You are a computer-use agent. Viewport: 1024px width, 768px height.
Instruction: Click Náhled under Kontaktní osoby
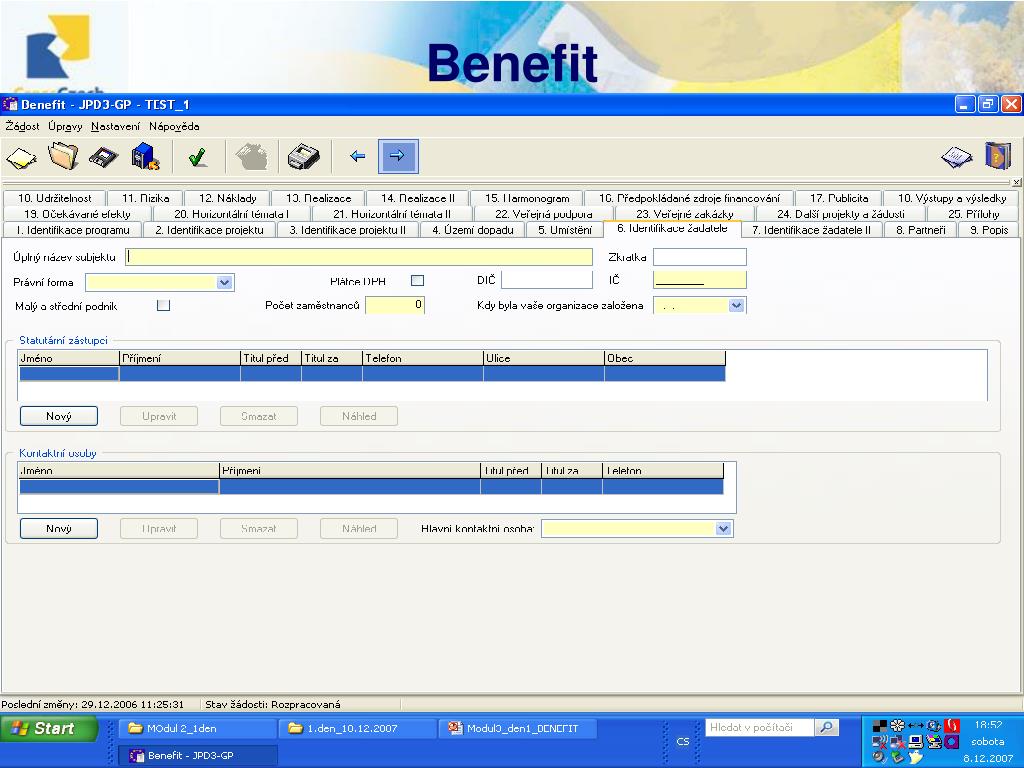coord(359,528)
